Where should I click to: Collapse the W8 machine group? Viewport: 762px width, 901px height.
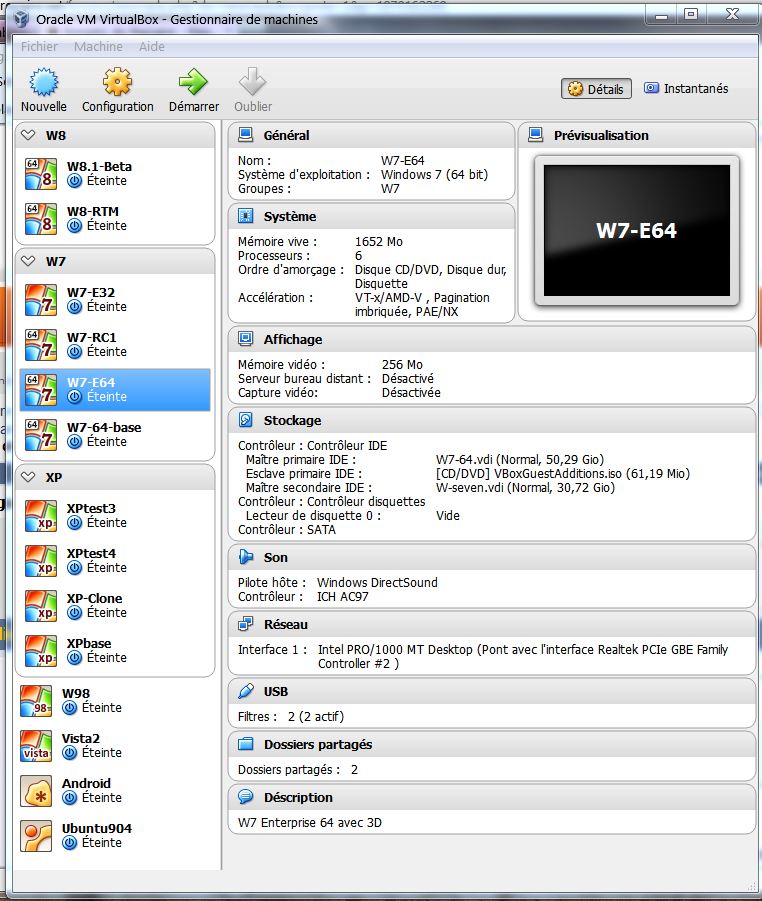click(x=28, y=135)
